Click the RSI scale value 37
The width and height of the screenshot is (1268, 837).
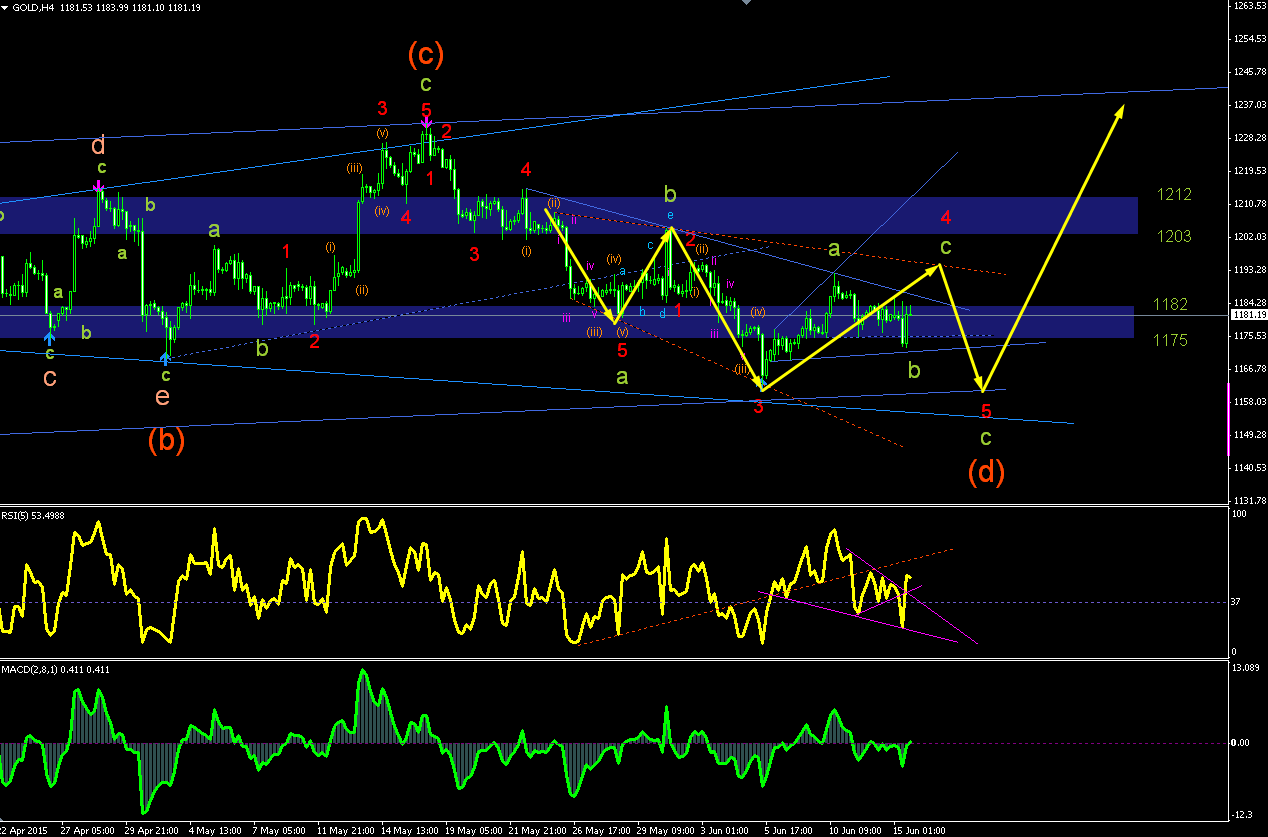pos(1237,601)
